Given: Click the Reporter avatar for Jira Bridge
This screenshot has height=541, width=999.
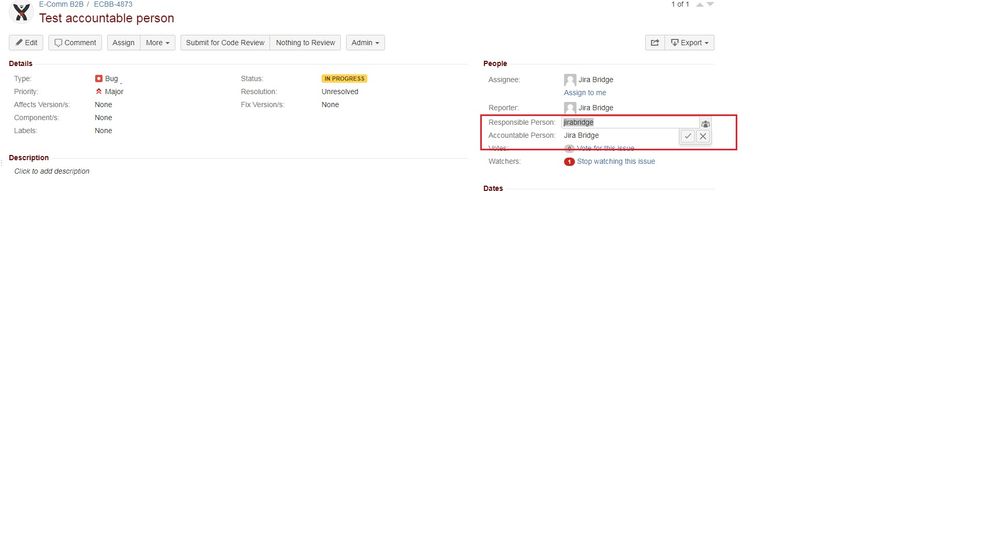Looking at the screenshot, I should 570,108.
